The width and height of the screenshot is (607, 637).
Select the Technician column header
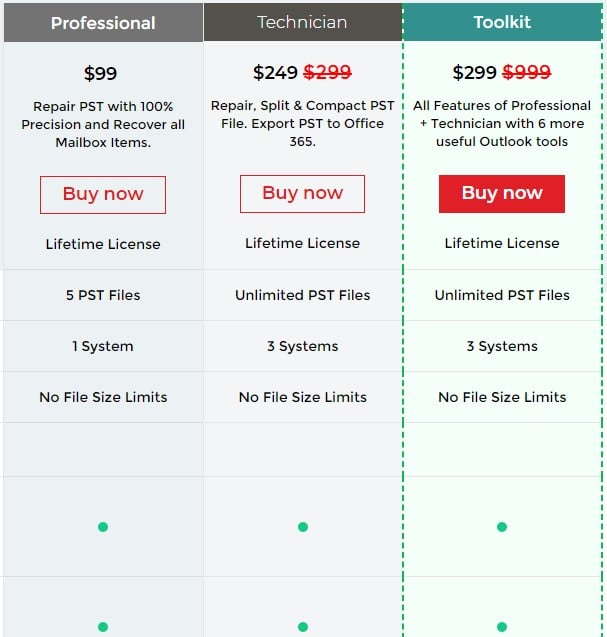pyautogui.click(x=303, y=22)
